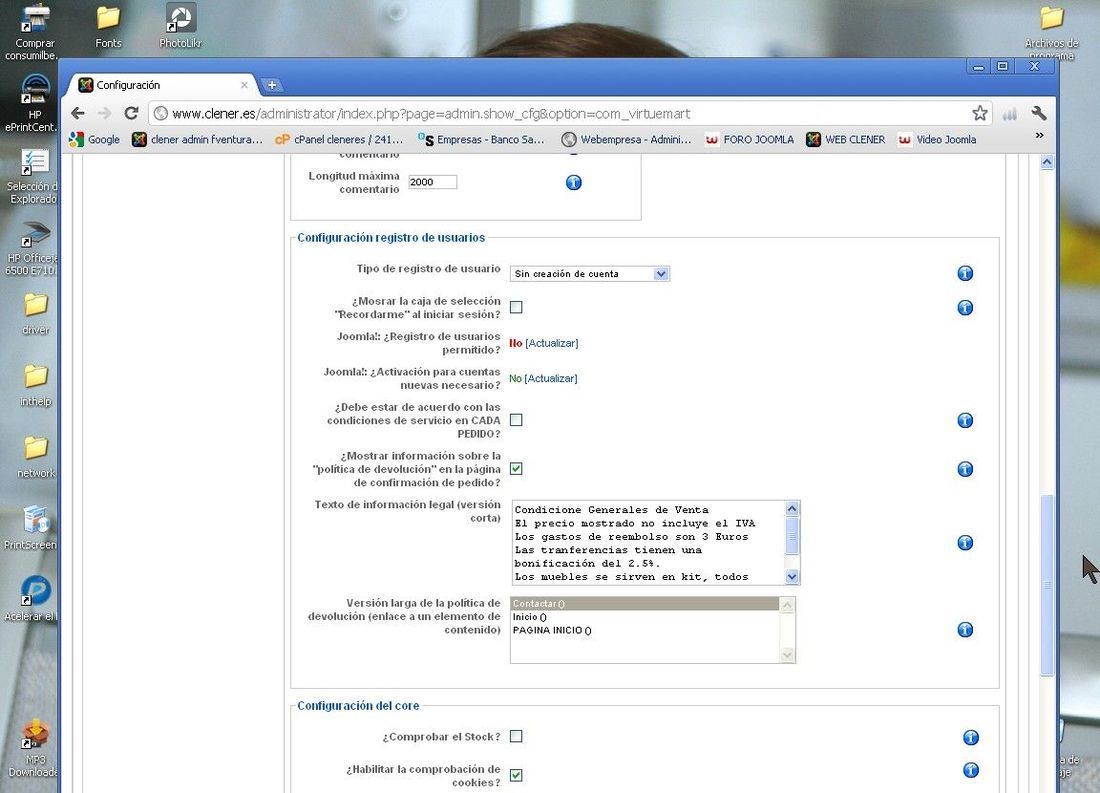Click signal bars extension icon in toolbar

pos(1010,114)
